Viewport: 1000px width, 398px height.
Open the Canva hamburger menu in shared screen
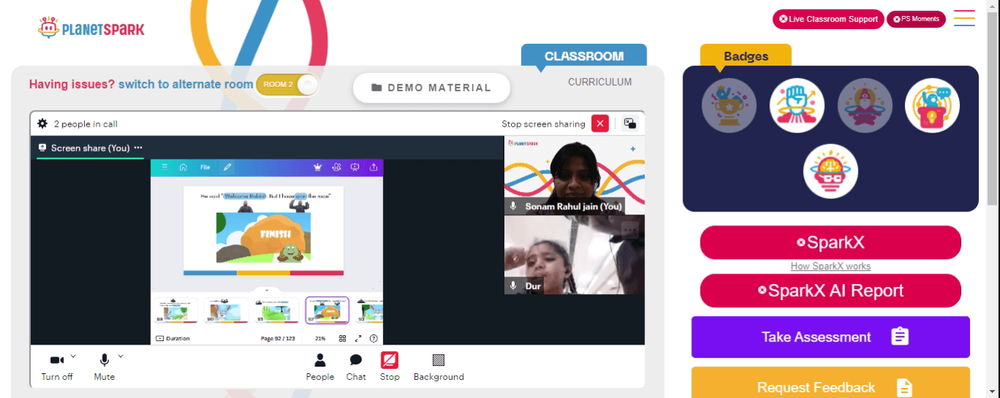[165, 167]
